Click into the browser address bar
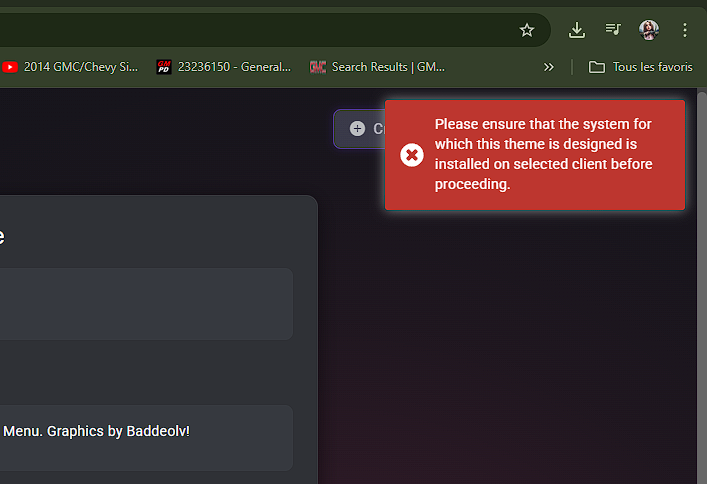This screenshot has height=484, width=707. (x=250, y=30)
